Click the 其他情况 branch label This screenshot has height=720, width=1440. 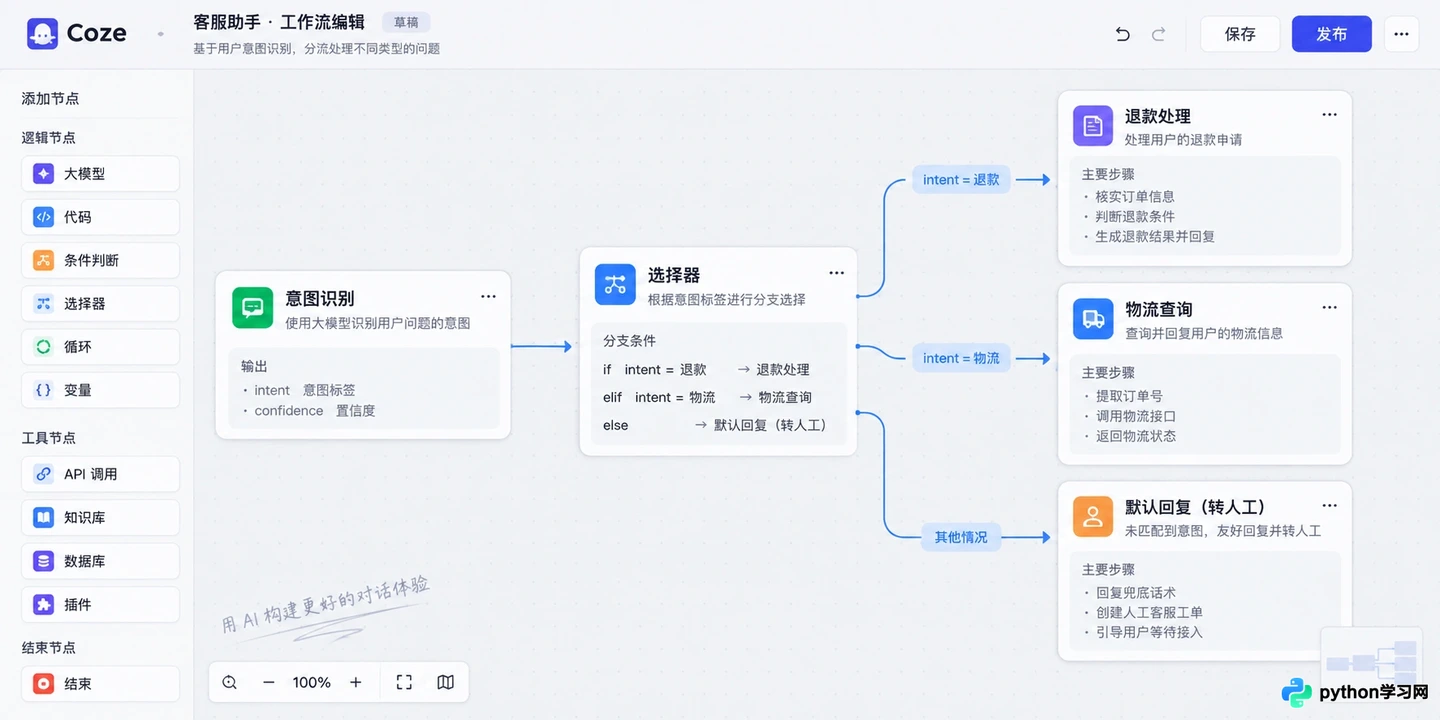pyautogui.click(x=961, y=537)
